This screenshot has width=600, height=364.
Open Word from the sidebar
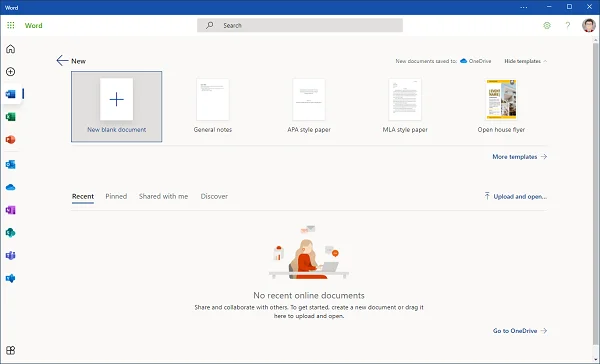[x=11, y=94]
